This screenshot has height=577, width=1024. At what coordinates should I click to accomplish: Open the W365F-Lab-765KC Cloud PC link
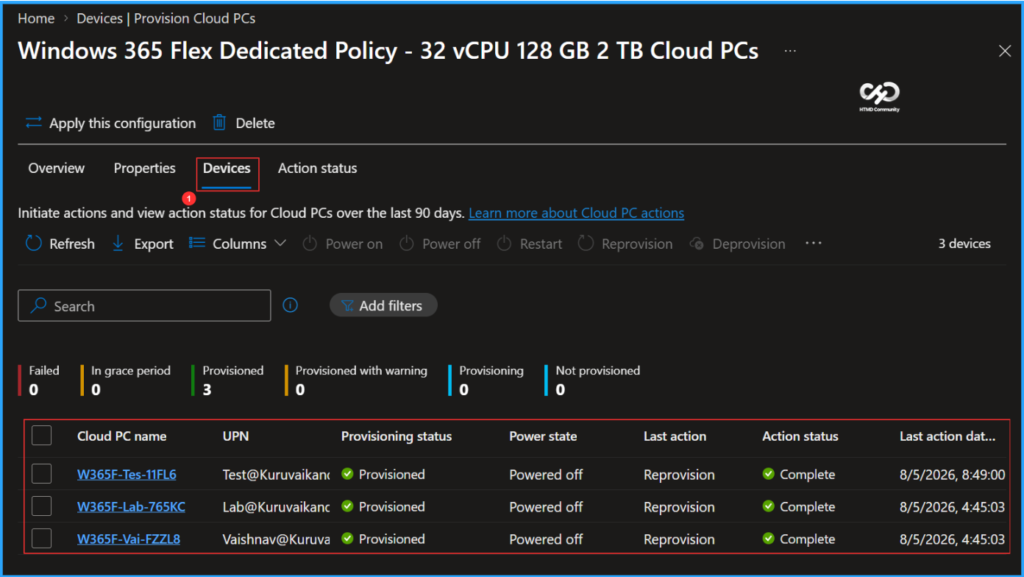tap(131, 507)
